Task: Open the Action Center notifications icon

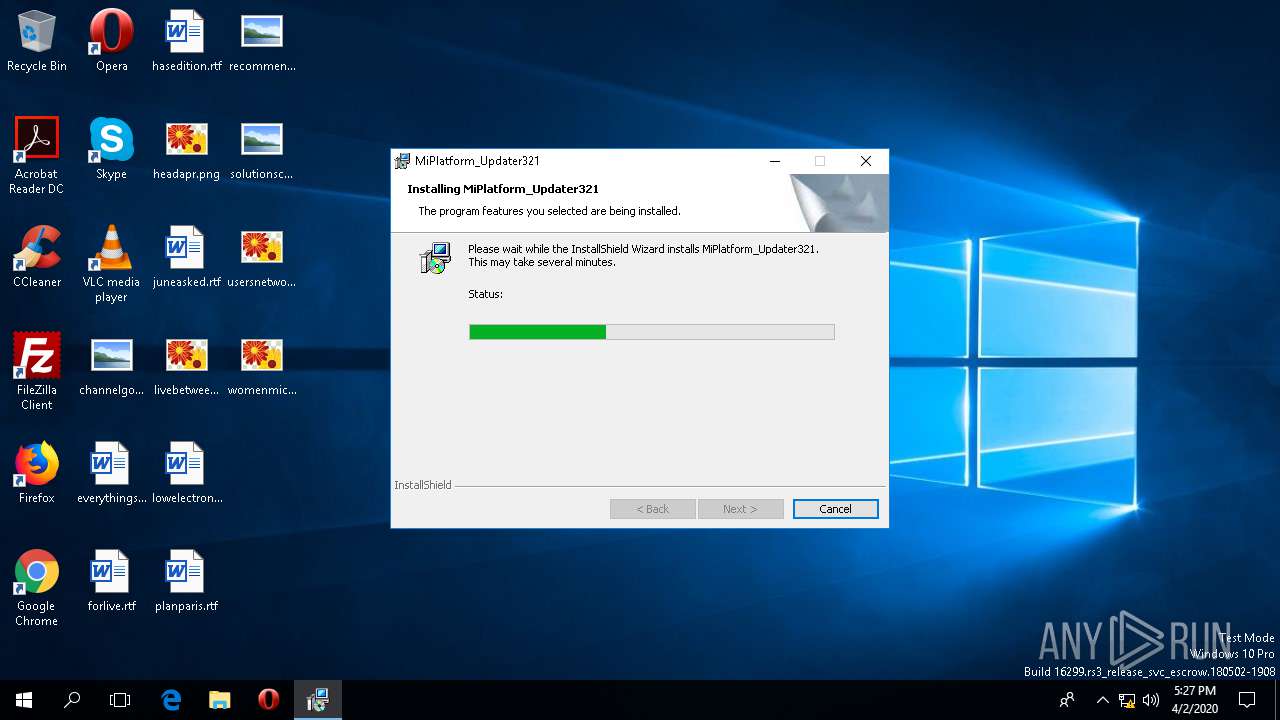Action: [1247, 700]
